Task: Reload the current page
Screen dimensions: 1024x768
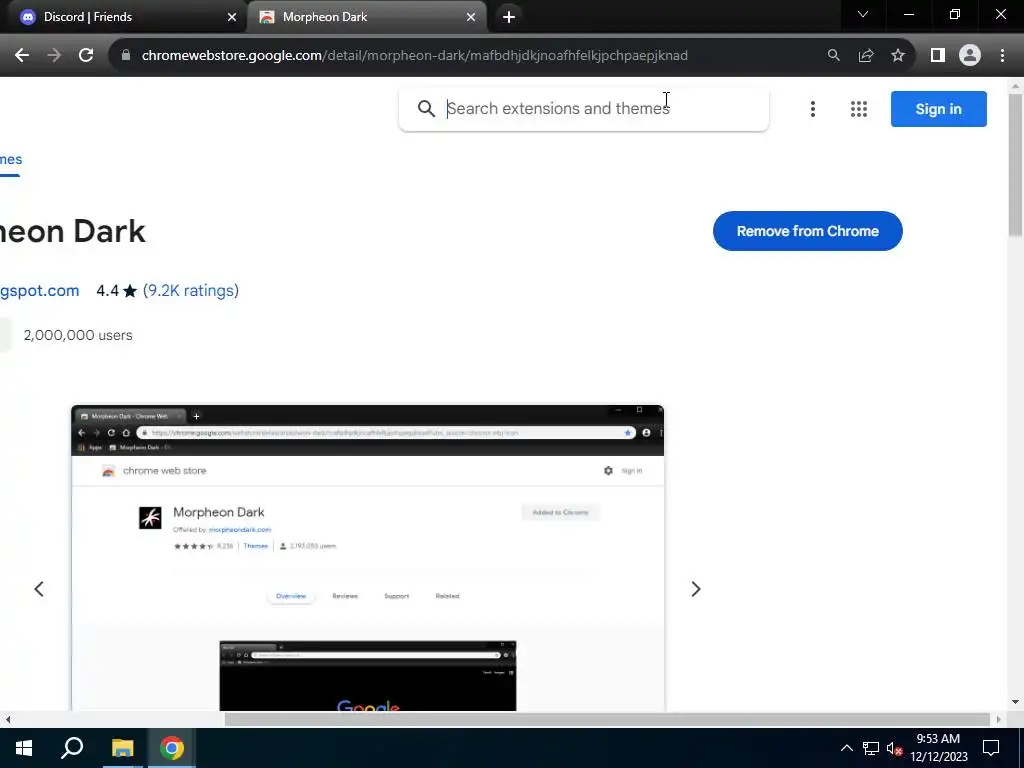Action: [x=86, y=56]
